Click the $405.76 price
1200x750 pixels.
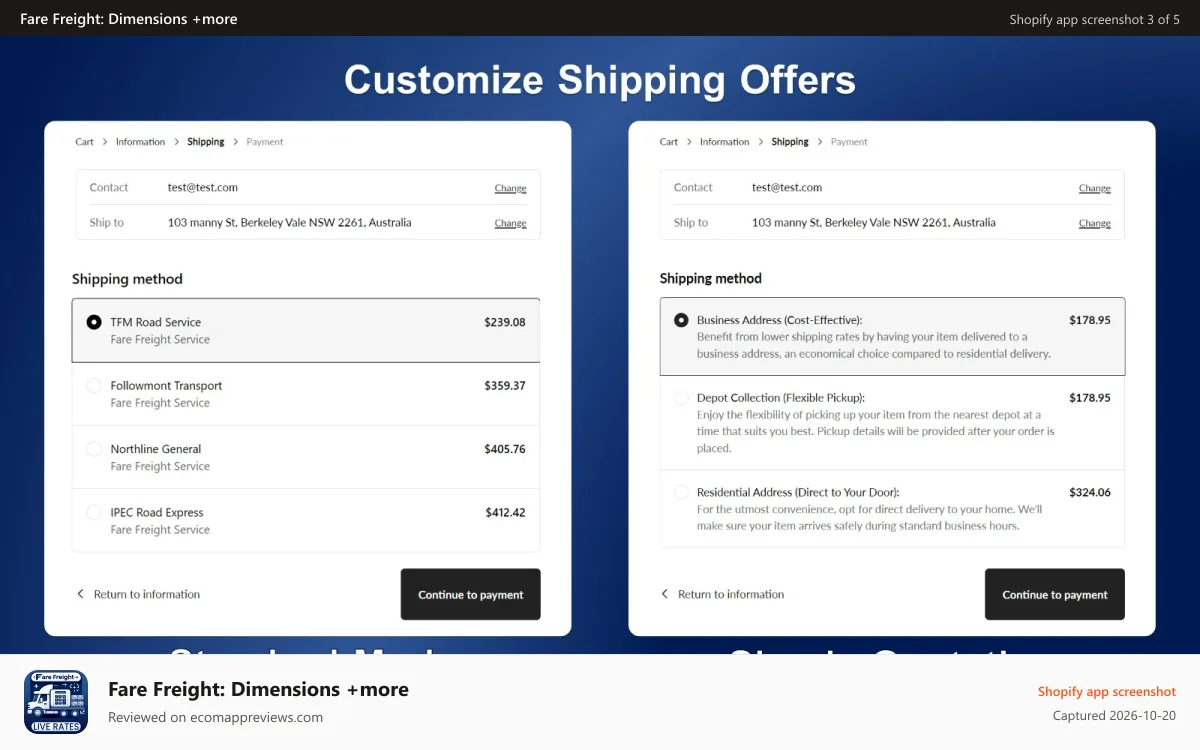(505, 449)
